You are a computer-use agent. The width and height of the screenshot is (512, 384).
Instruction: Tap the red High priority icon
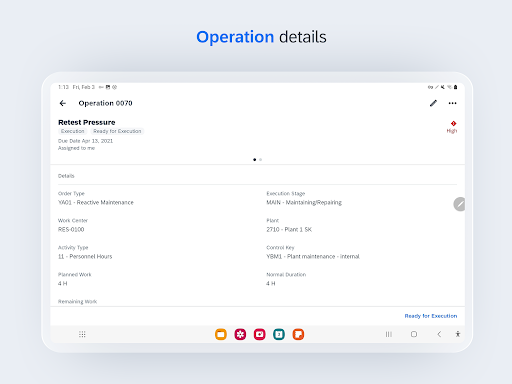pyautogui.click(x=453, y=123)
